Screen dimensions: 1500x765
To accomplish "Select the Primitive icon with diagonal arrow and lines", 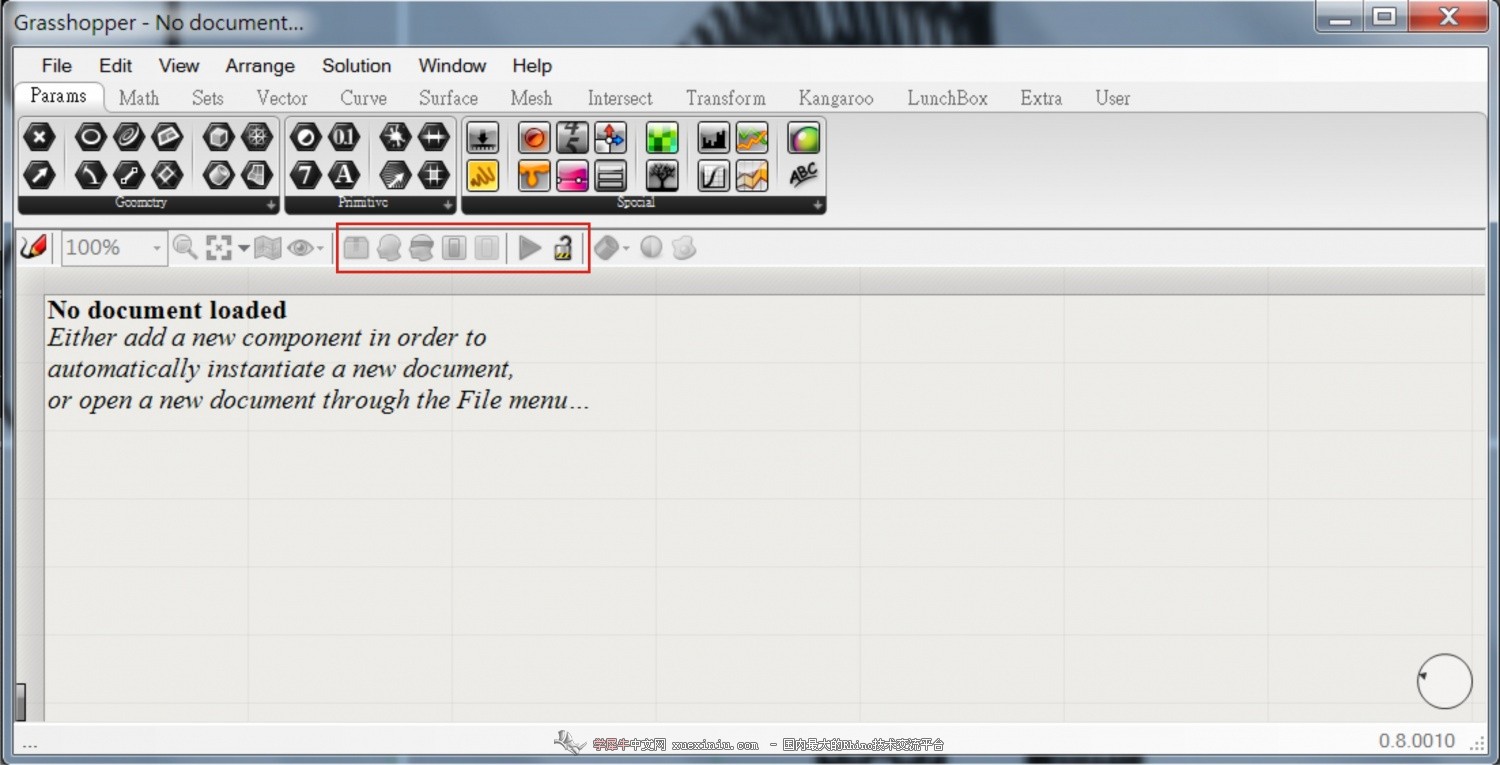I will point(396,175).
